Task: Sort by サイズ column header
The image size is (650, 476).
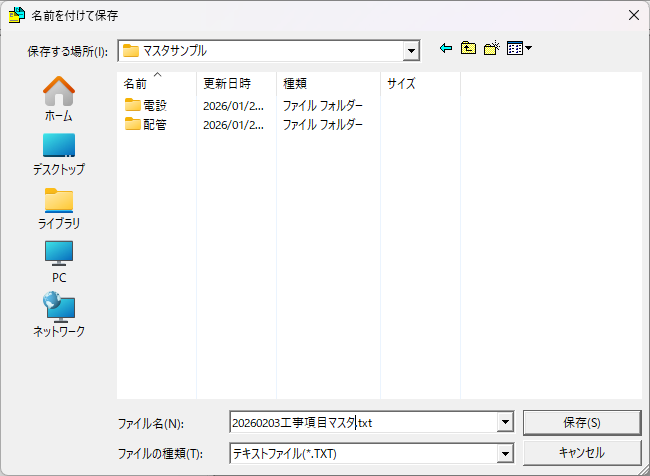Action: [420, 83]
